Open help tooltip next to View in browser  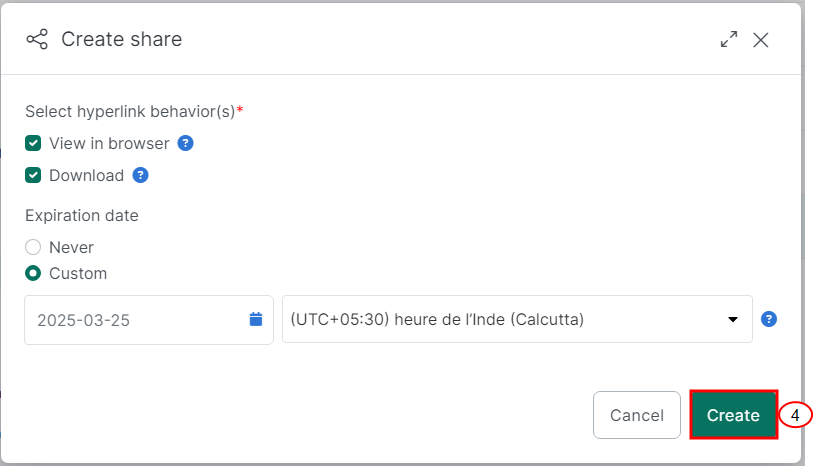pyautogui.click(x=186, y=143)
